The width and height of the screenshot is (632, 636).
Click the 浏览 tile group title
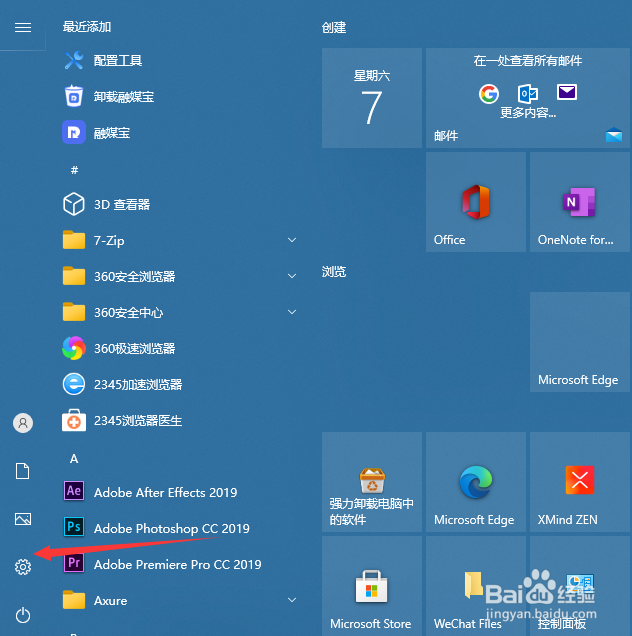(334, 272)
